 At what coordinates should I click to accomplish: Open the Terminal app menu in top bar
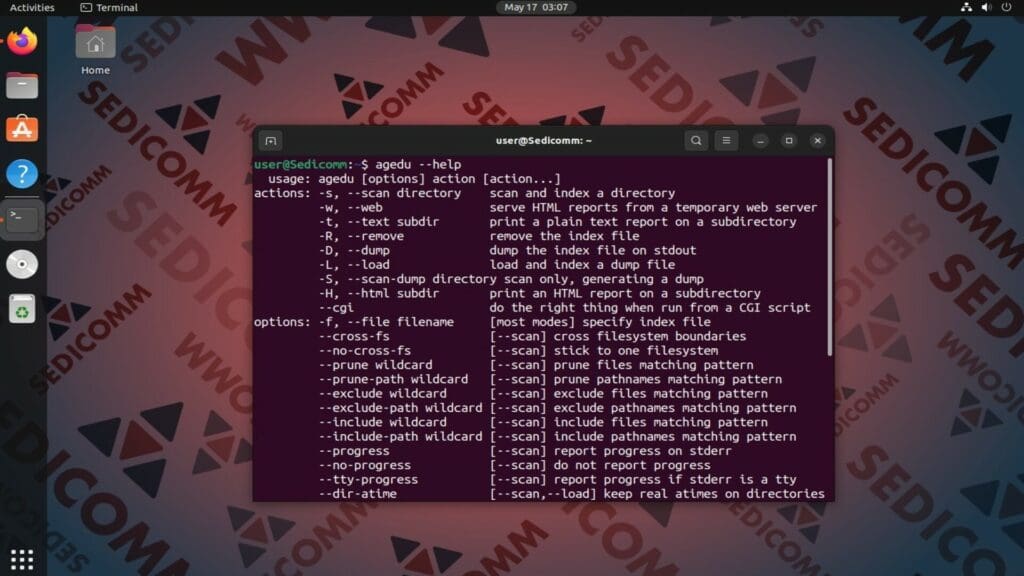[109, 7]
